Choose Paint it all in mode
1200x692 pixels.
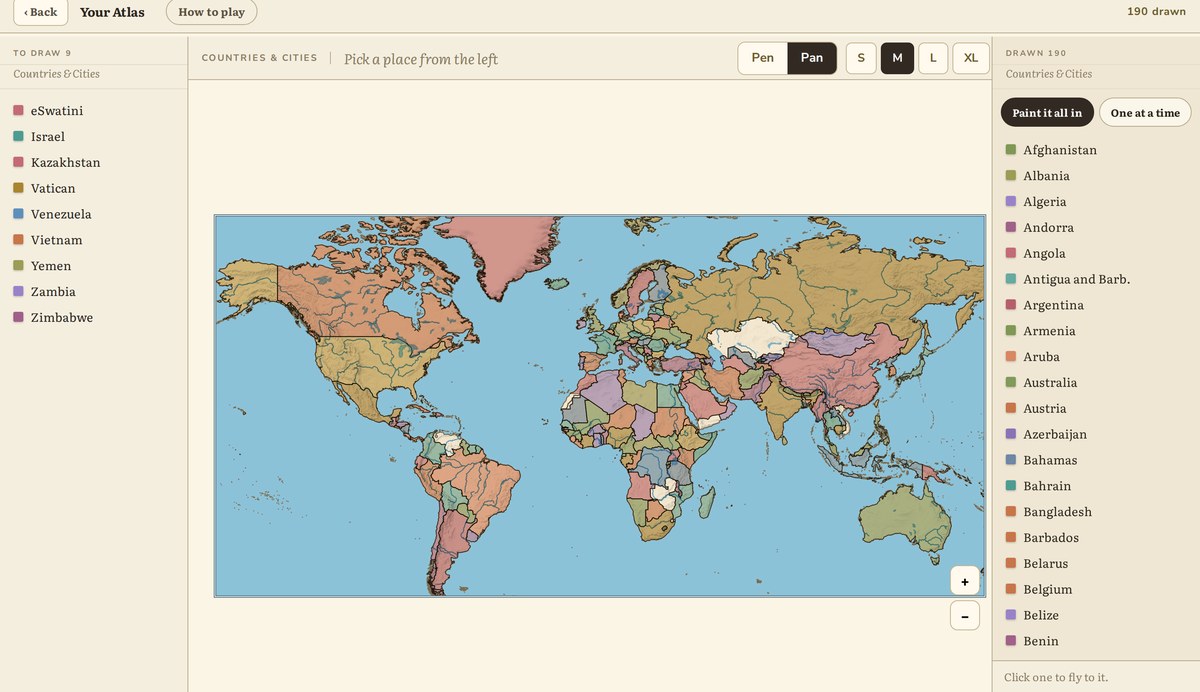click(1047, 112)
